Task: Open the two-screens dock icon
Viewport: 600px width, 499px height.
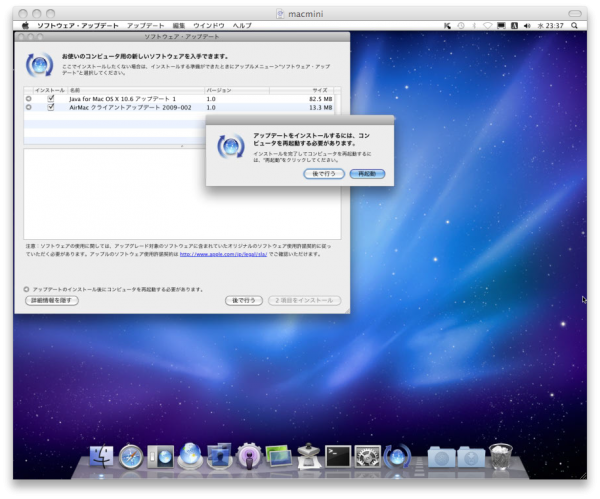Action: (x=279, y=456)
